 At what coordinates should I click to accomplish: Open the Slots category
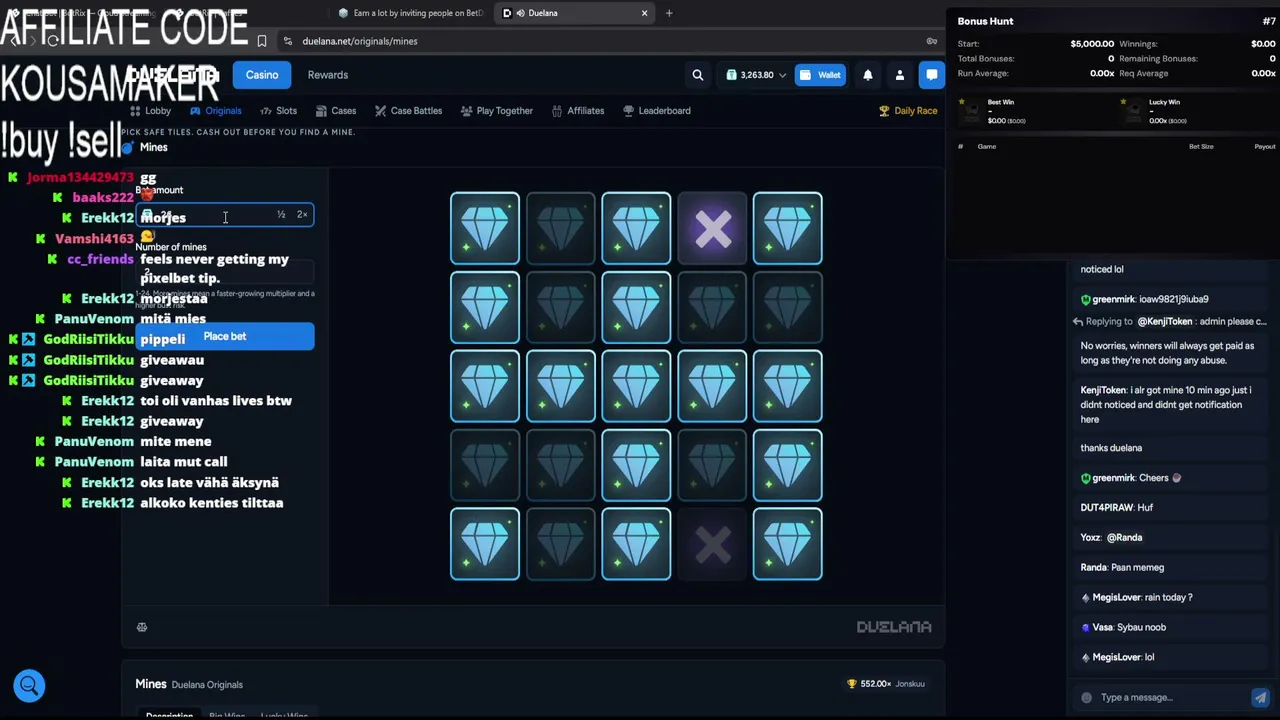click(x=279, y=111)
